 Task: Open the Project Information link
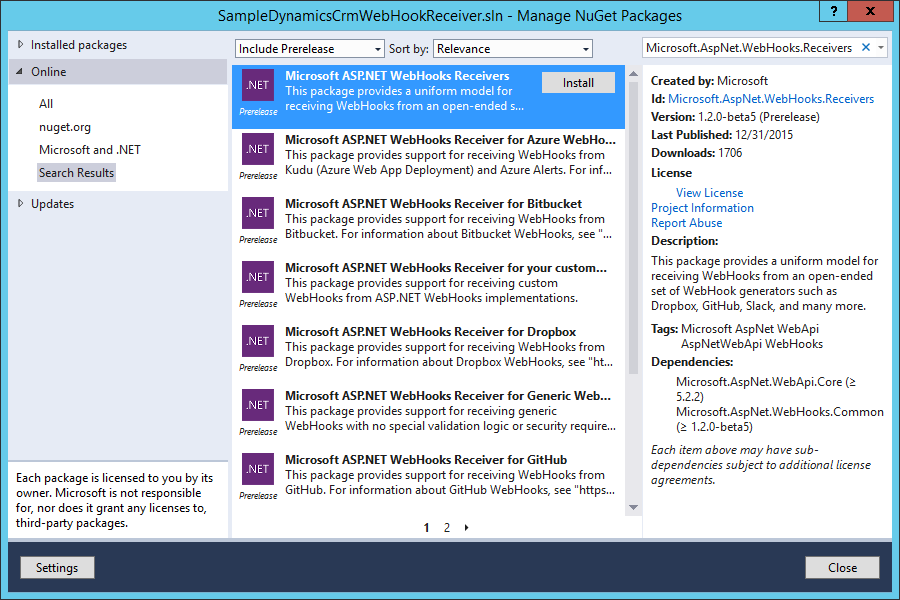pos(702,208)
